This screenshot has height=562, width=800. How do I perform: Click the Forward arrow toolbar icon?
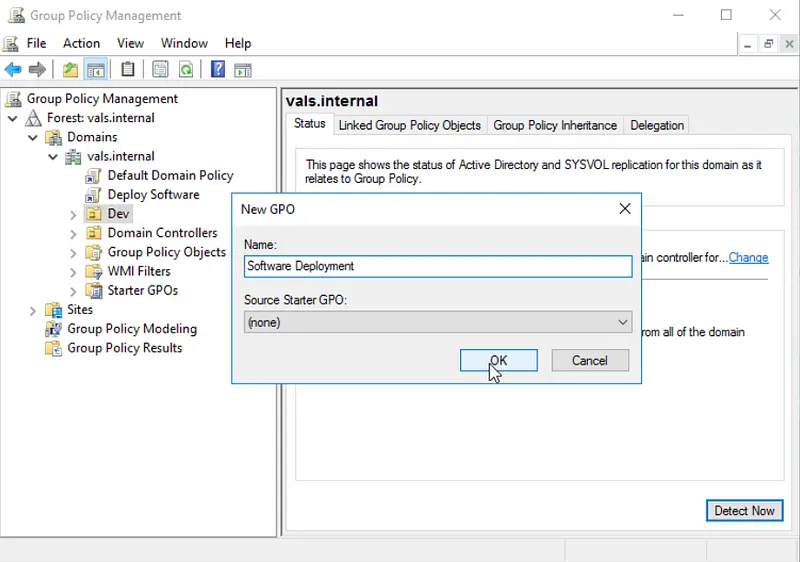tap(37, 69)
